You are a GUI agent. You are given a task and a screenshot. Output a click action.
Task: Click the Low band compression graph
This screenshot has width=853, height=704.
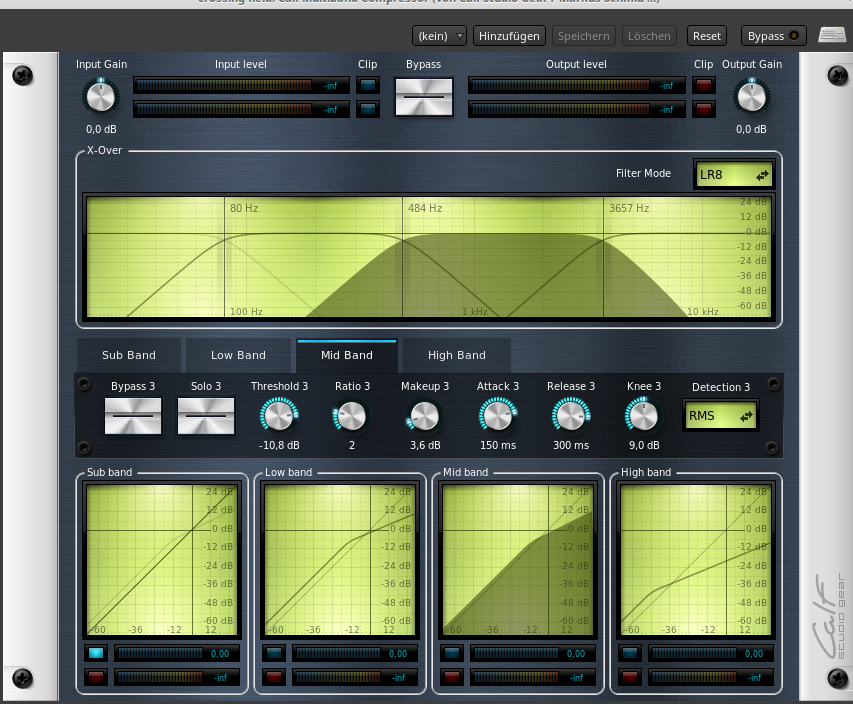point(340,560)
